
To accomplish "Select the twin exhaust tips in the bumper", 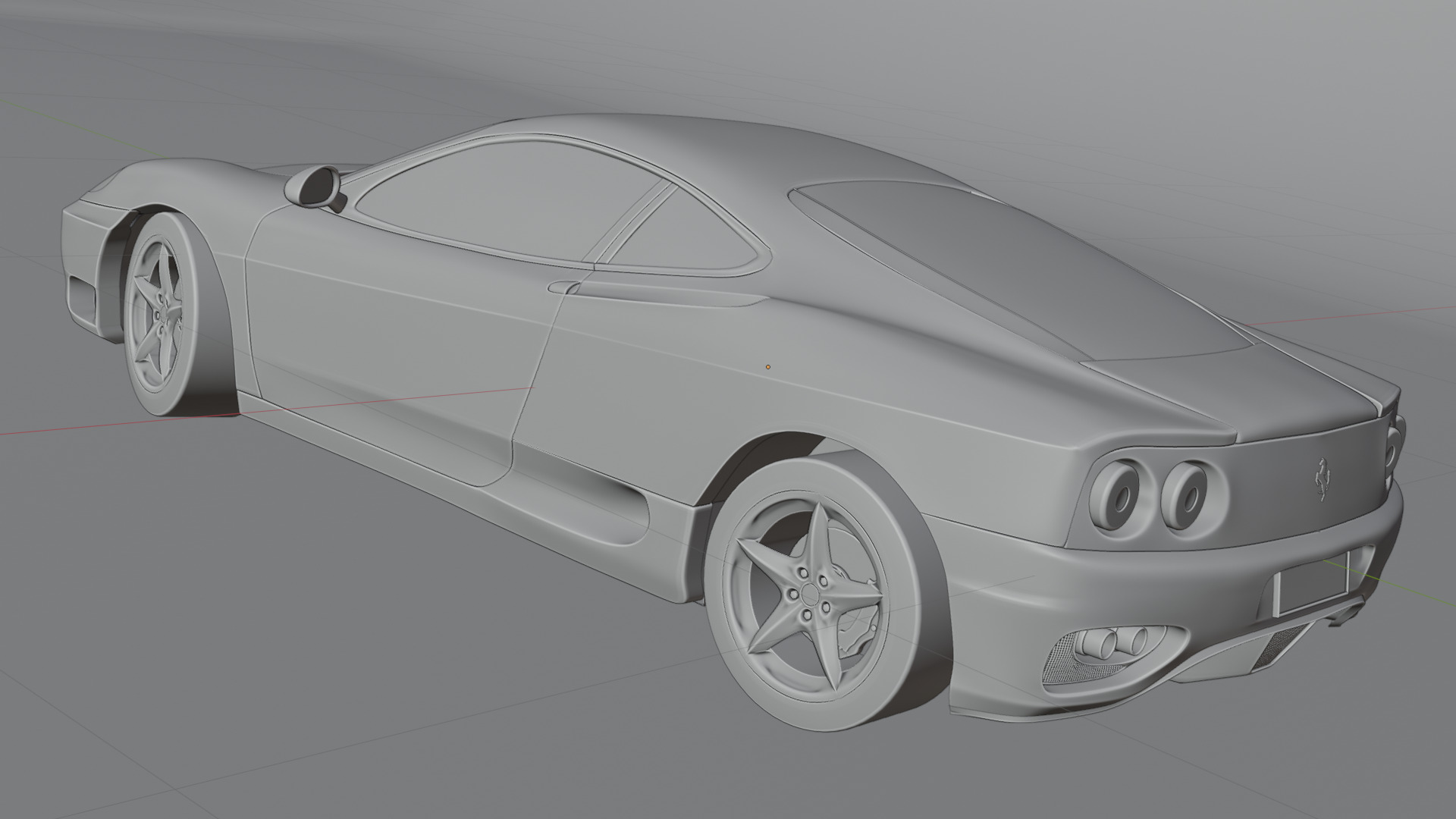I will 1112,642.
